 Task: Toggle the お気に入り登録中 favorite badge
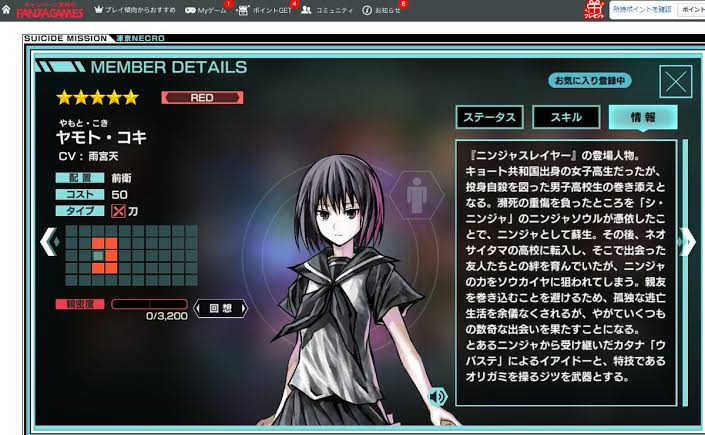591,80
